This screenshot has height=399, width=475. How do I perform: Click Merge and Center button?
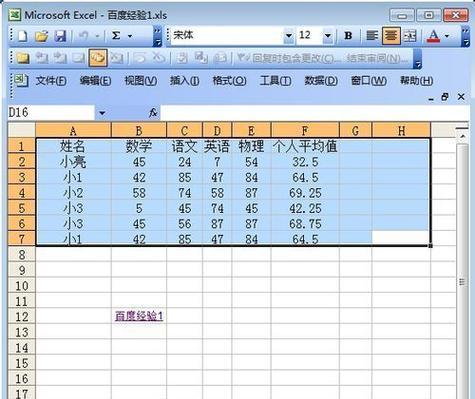tap(410, 35)
